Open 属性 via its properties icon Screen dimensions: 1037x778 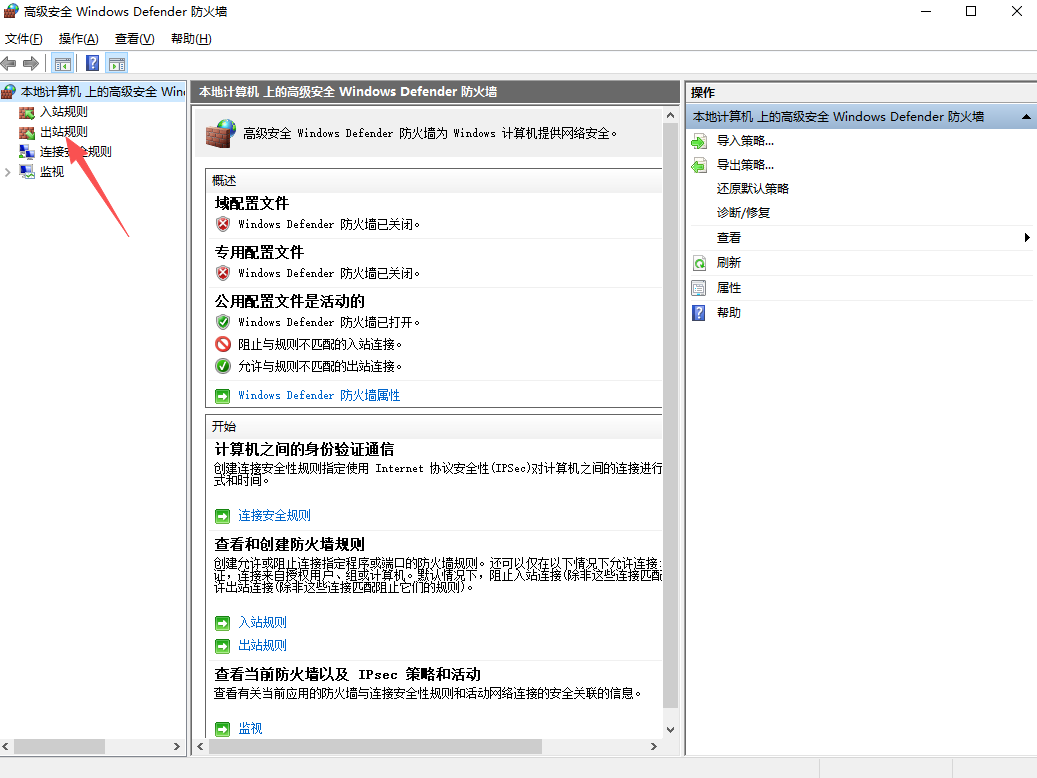[x=698, y=287]
